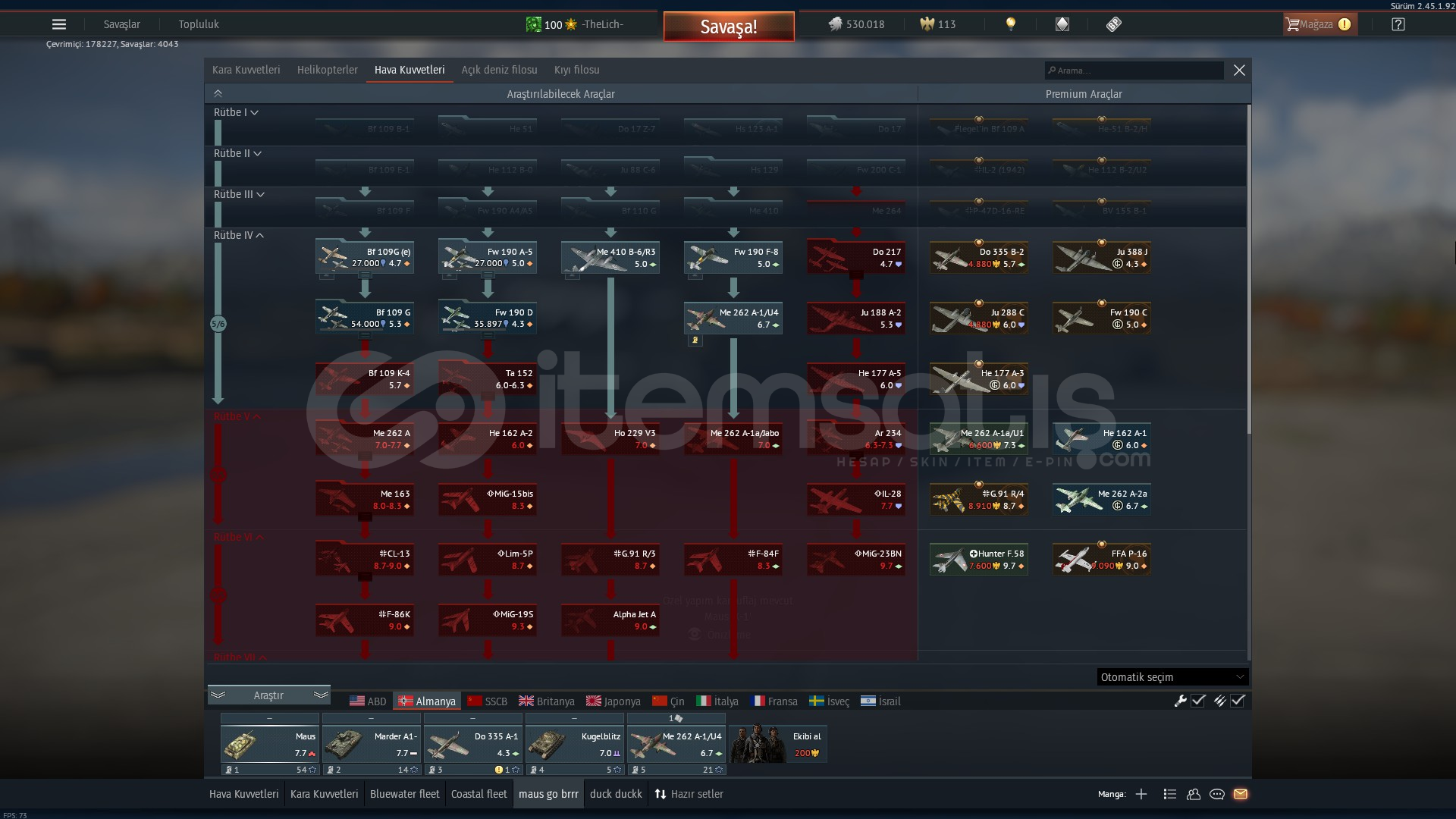Select Maus crew slot
The height and width of the screenshot is (819, 1456).
270,745
